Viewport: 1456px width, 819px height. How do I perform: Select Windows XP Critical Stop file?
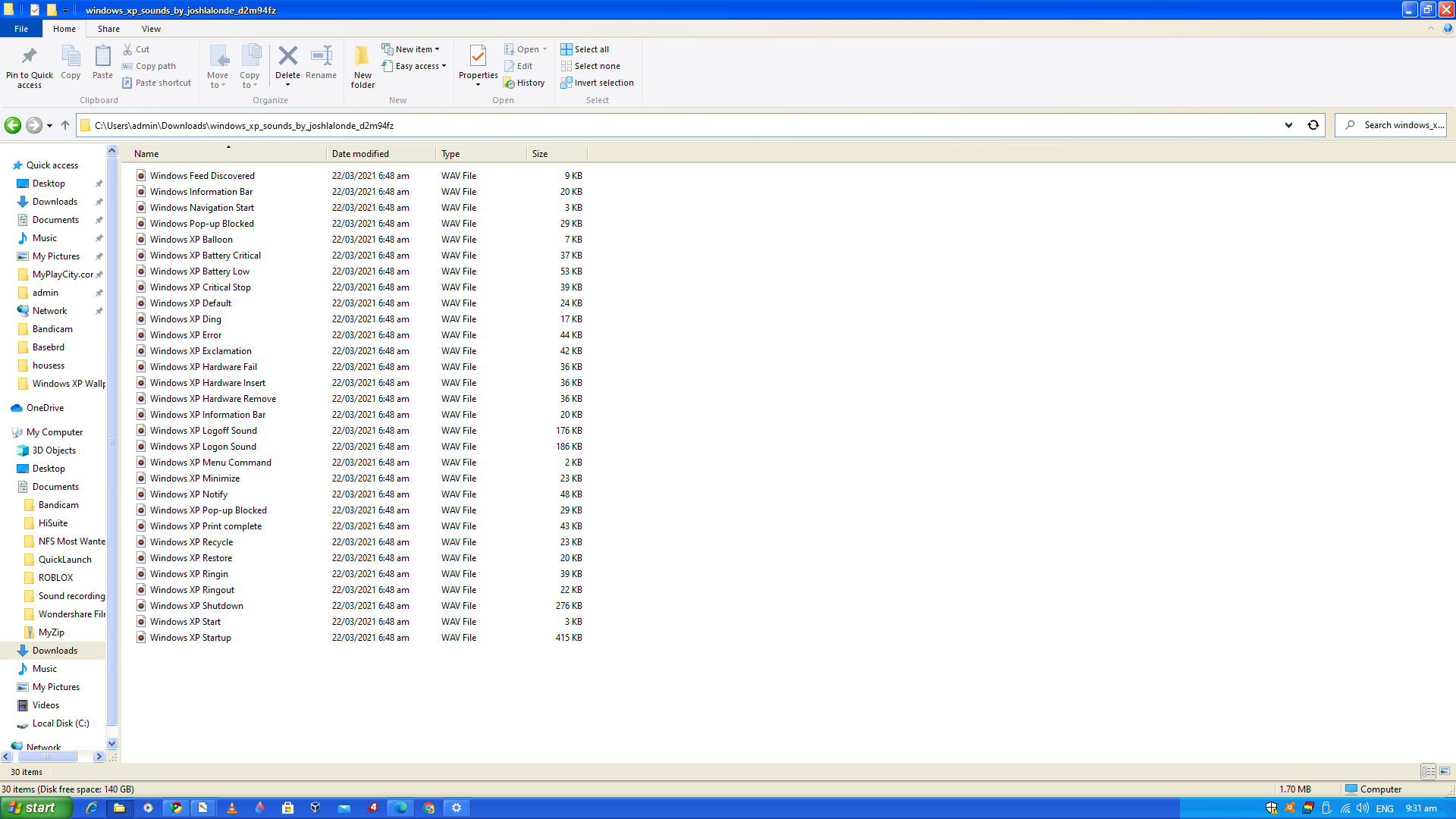tap(200, 287)
